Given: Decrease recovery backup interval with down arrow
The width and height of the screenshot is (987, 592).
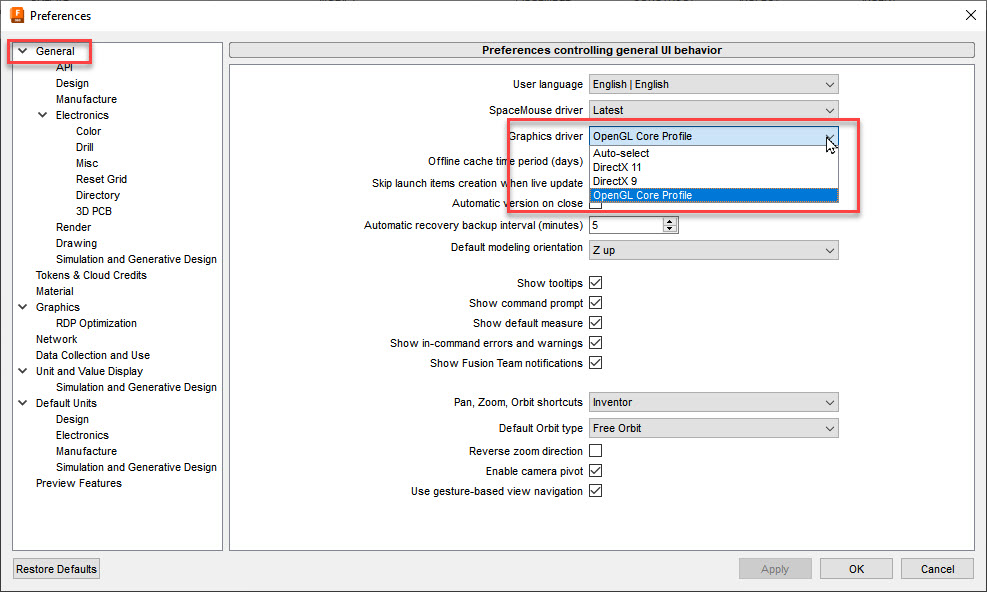Looking at the screenshot, I should coord(670,229).
